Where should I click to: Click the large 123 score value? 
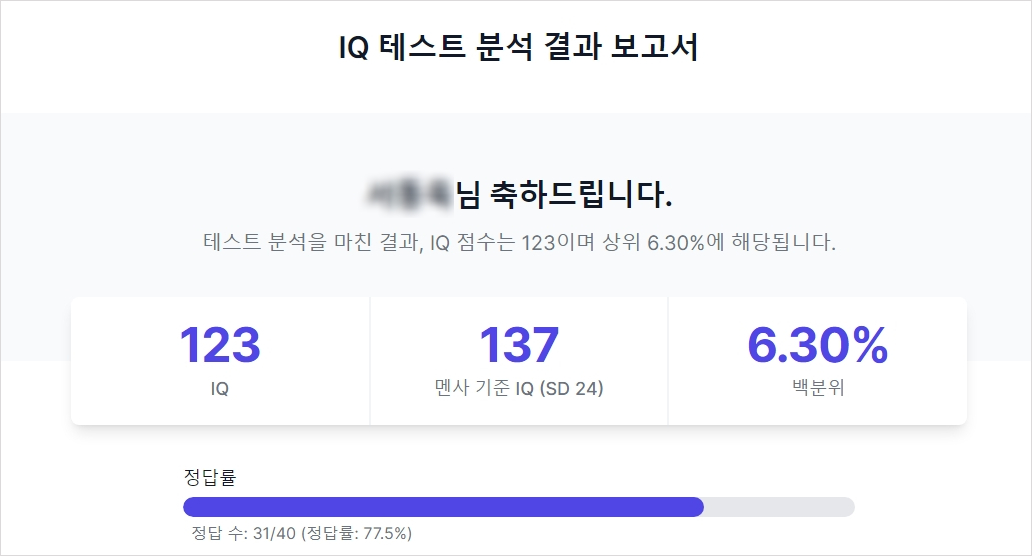click(219, 345)
